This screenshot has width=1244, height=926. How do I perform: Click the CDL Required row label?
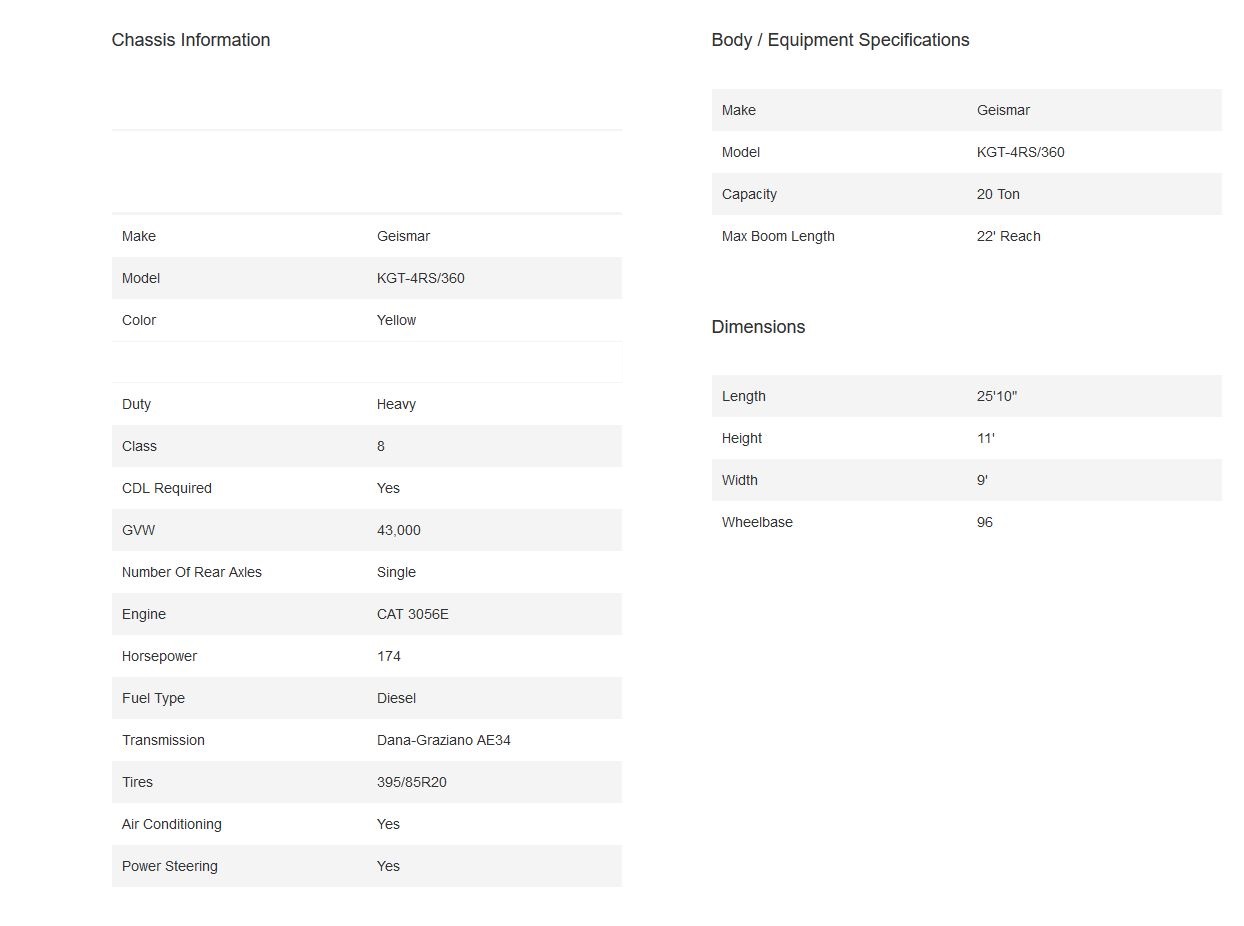166,488
